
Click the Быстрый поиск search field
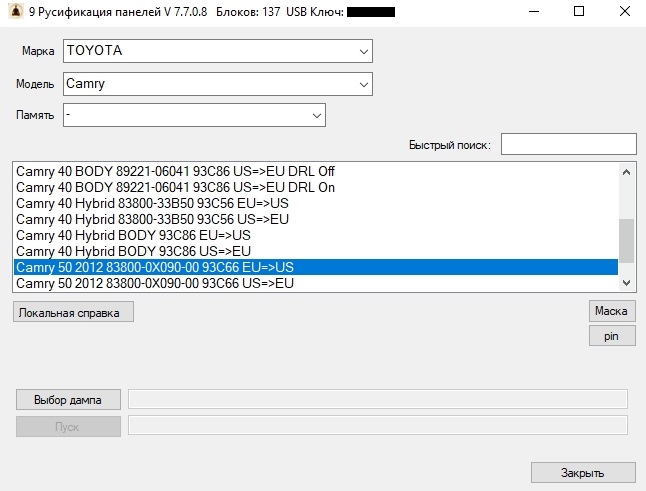point(569,144)
